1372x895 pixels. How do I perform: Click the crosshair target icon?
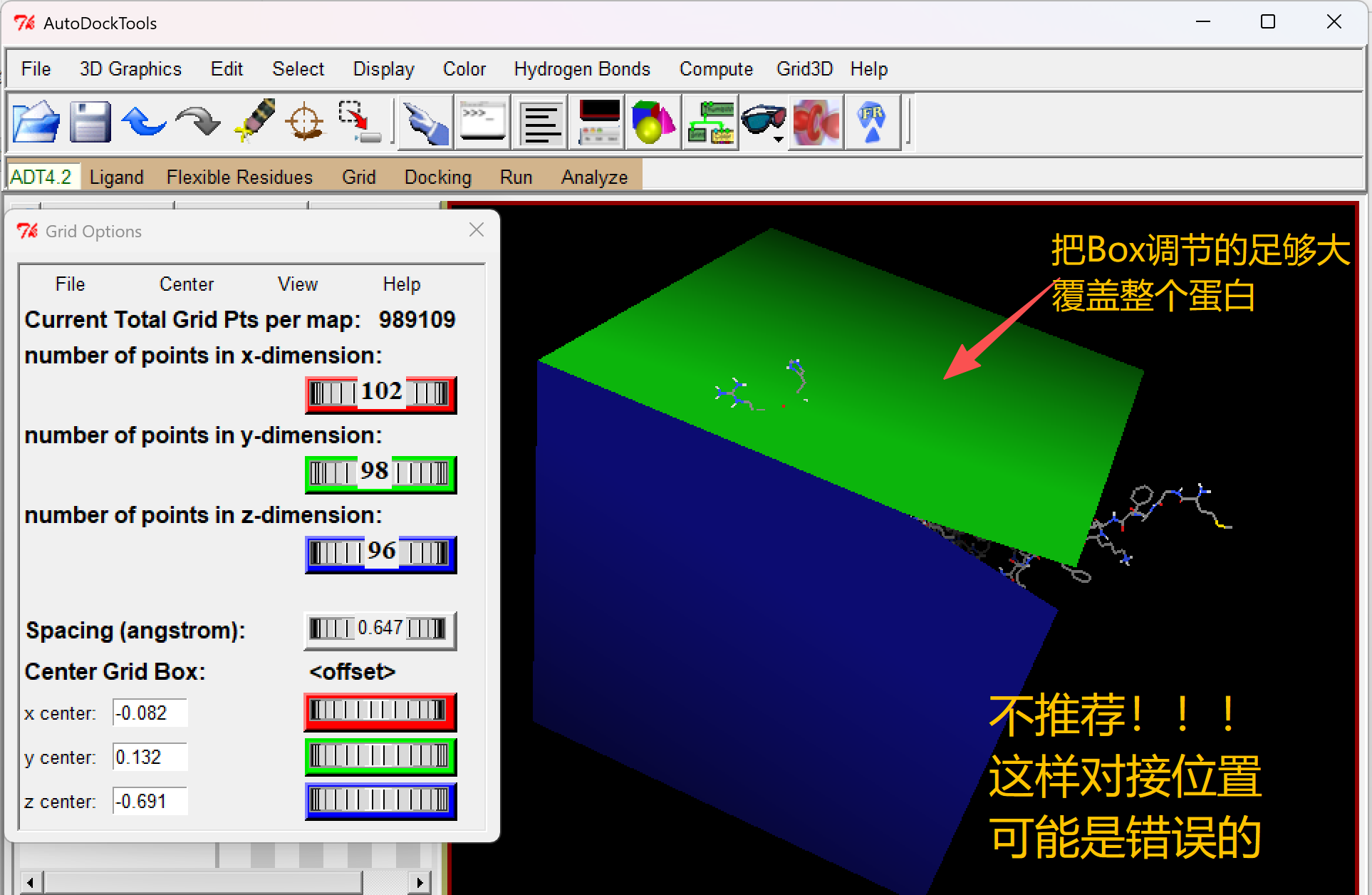pyautogui.click(x=305, y=123)
